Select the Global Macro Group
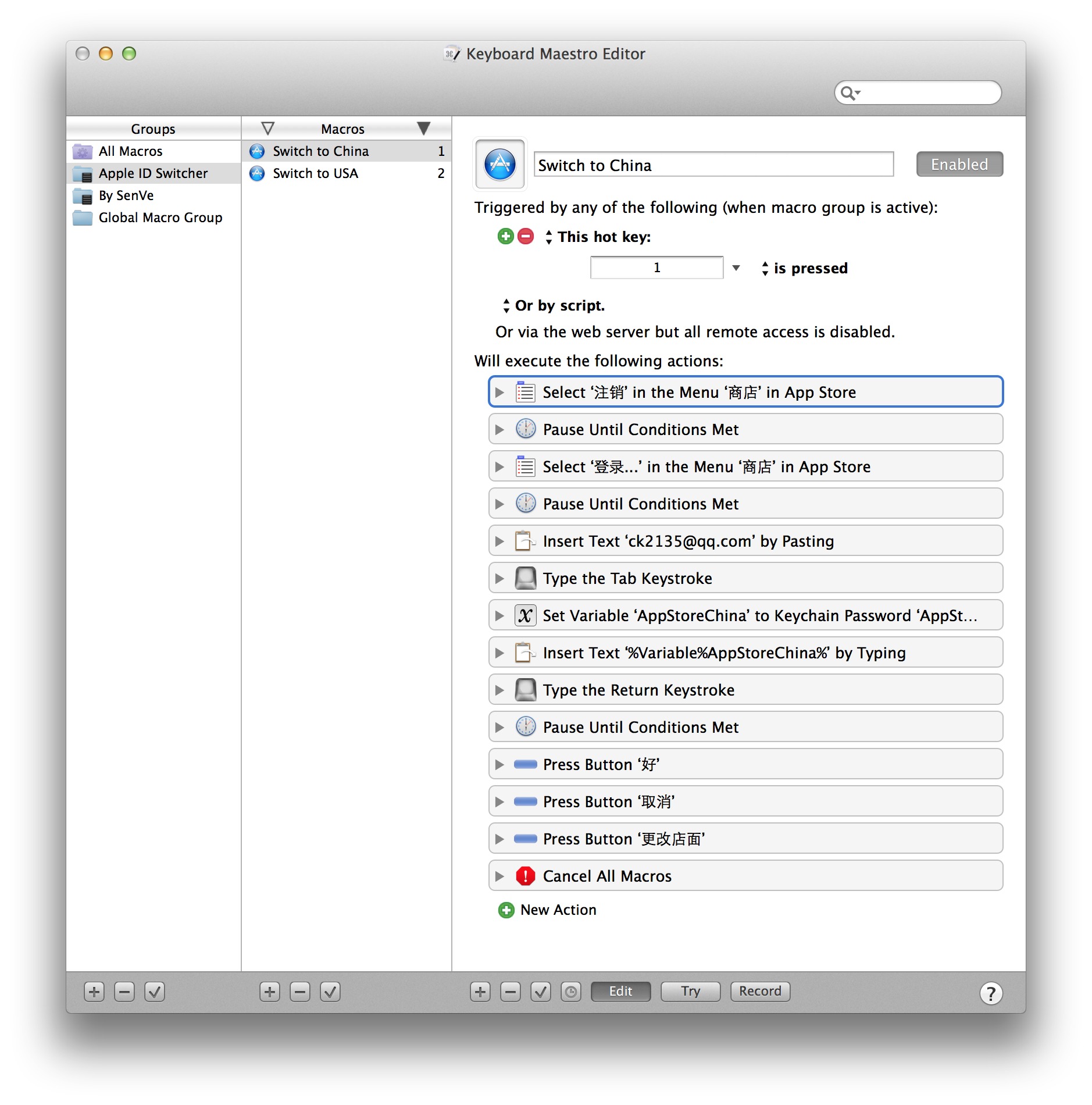 click(x=160, y=218)
